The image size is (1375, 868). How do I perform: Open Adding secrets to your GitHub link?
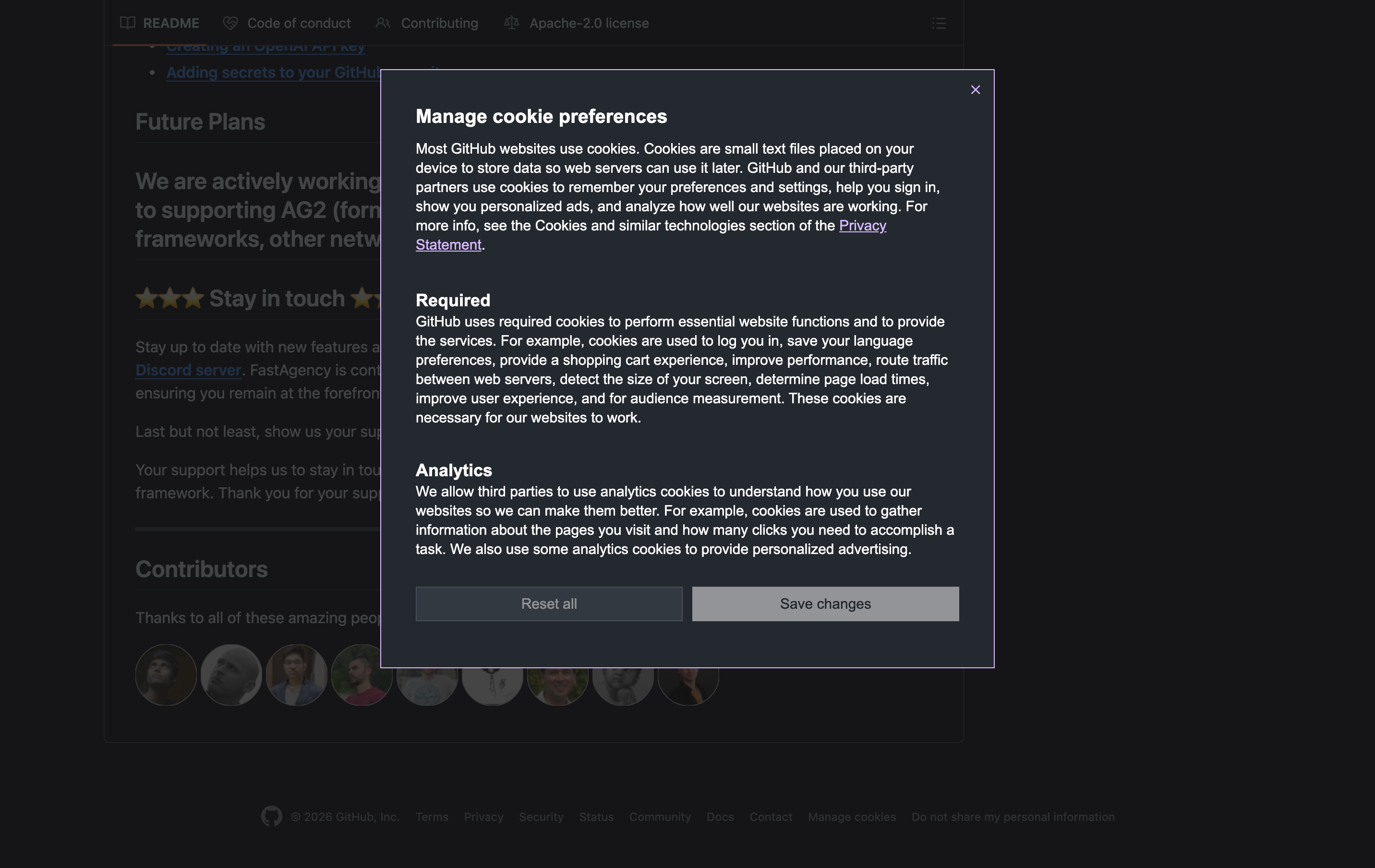(x=273, y=72)
